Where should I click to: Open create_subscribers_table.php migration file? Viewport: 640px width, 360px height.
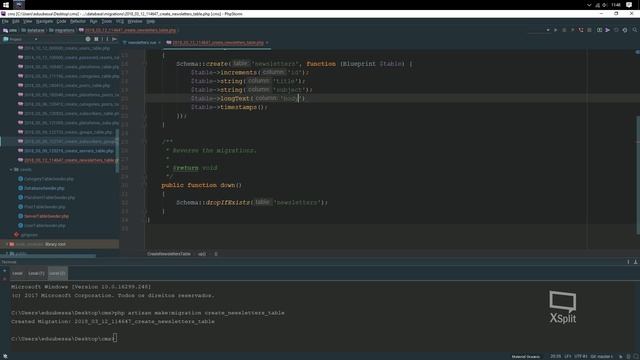pos(68,113)
